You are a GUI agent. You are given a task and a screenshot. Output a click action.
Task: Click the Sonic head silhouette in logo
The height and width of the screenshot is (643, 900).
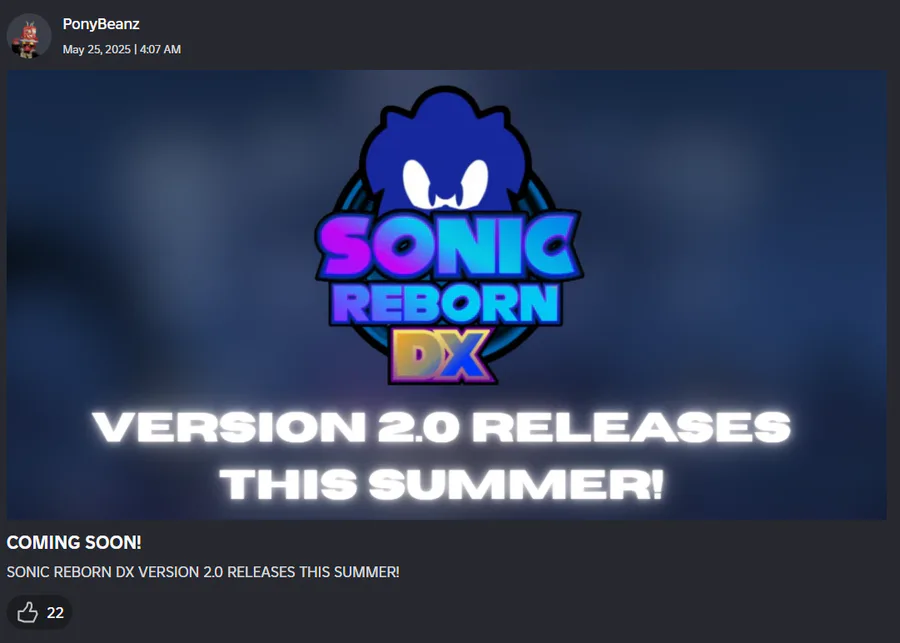447,150
